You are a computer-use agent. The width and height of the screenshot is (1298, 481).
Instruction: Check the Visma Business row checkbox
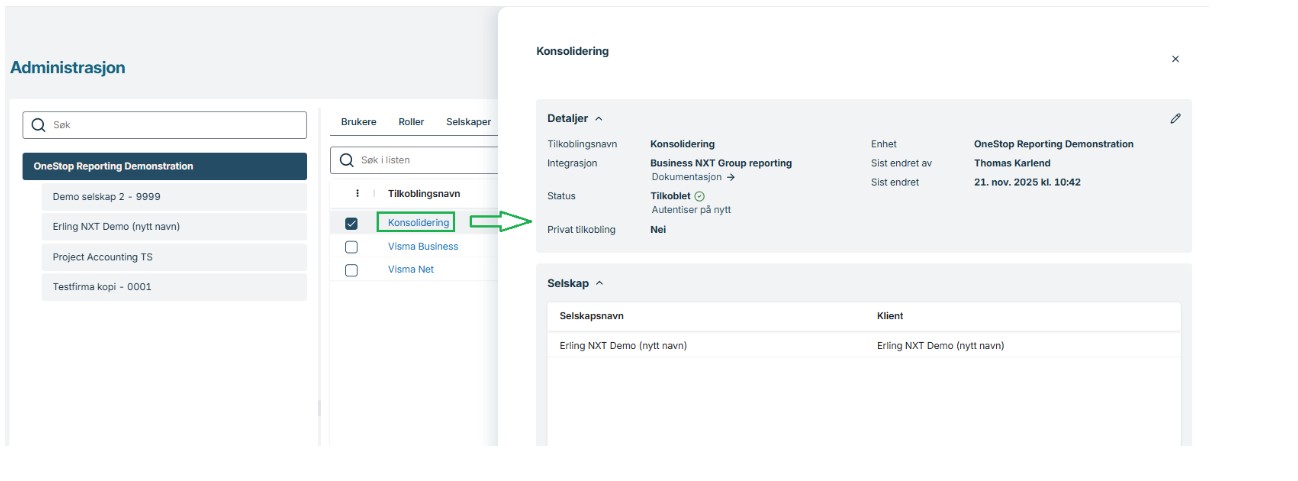point(351,247)
